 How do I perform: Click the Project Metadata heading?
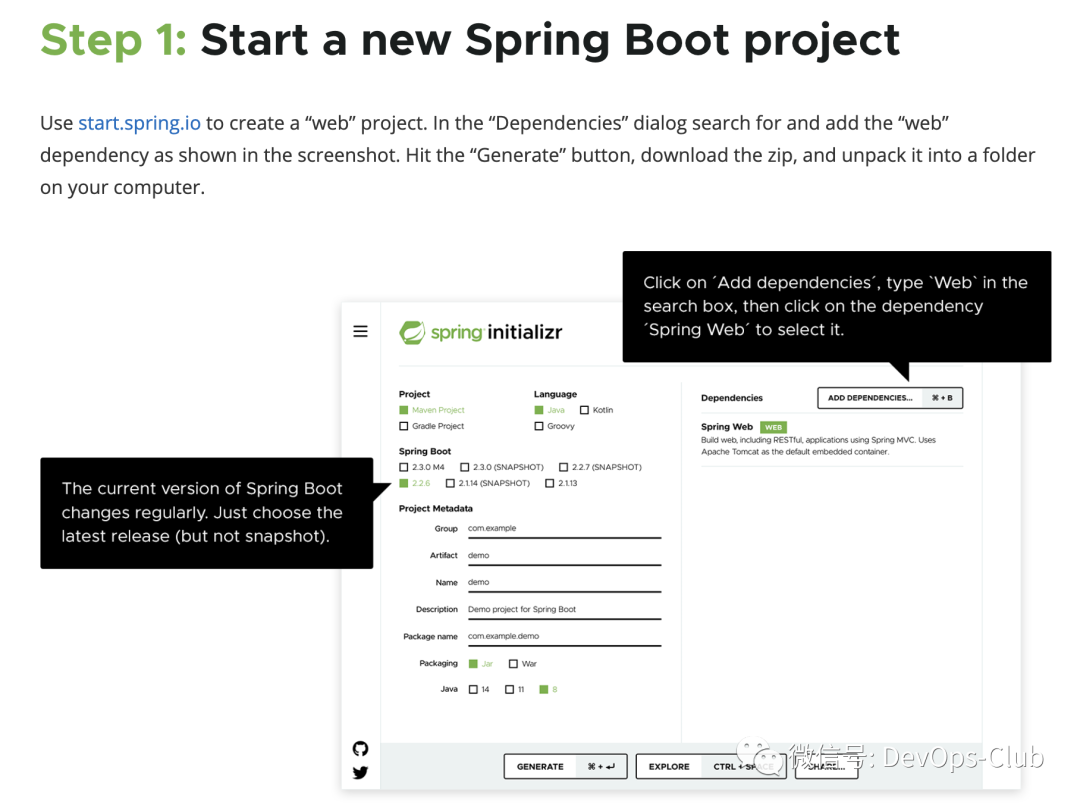pos(436,509)
